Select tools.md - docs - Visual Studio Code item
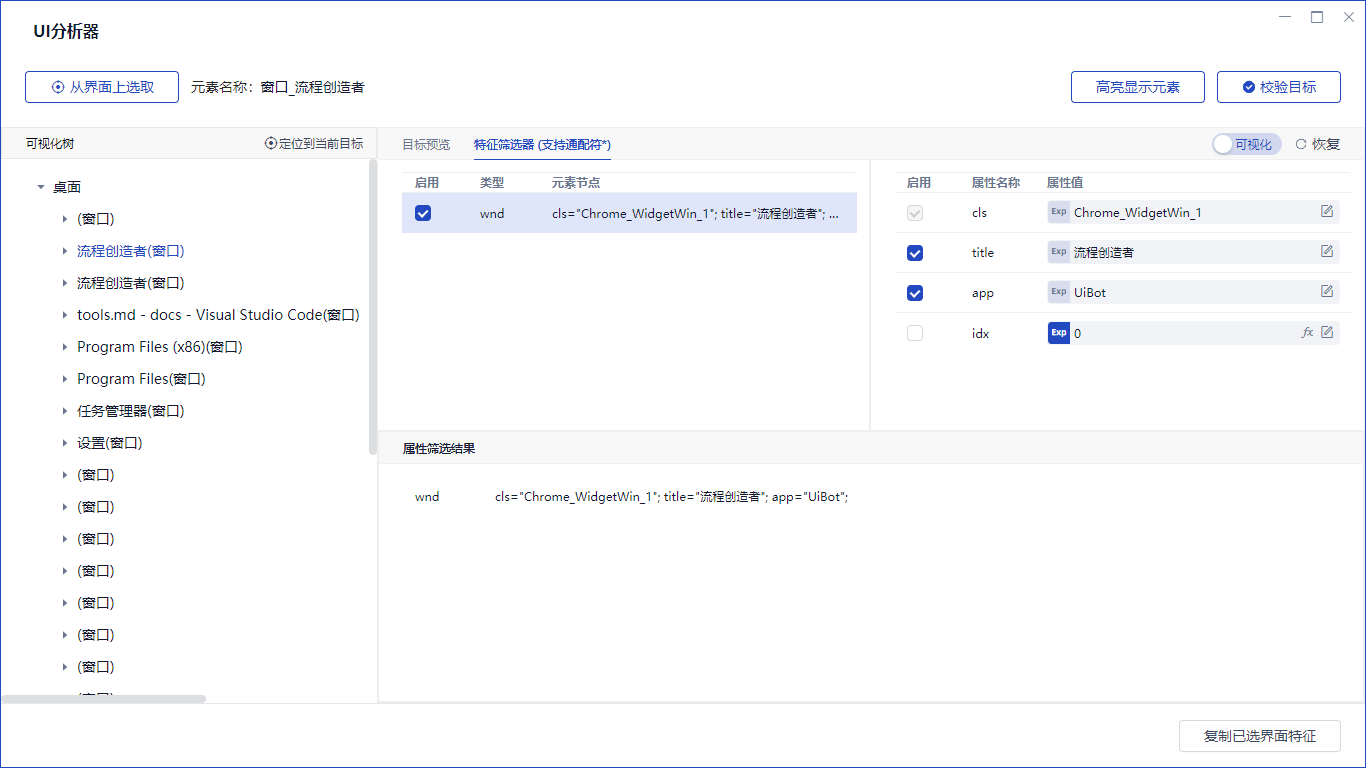The height and width of the screenshot is (768, 1366). coord(218,315)
